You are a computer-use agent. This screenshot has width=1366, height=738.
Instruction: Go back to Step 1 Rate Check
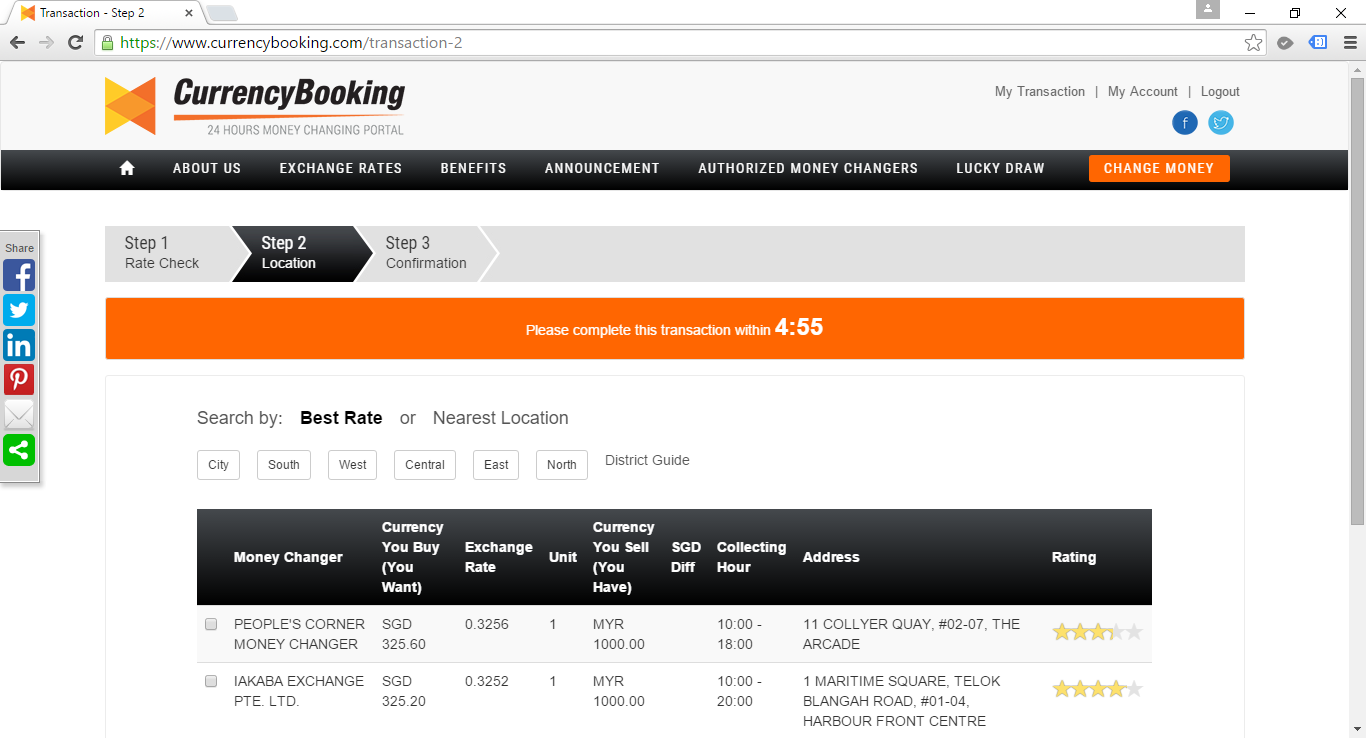coord(162,253)
